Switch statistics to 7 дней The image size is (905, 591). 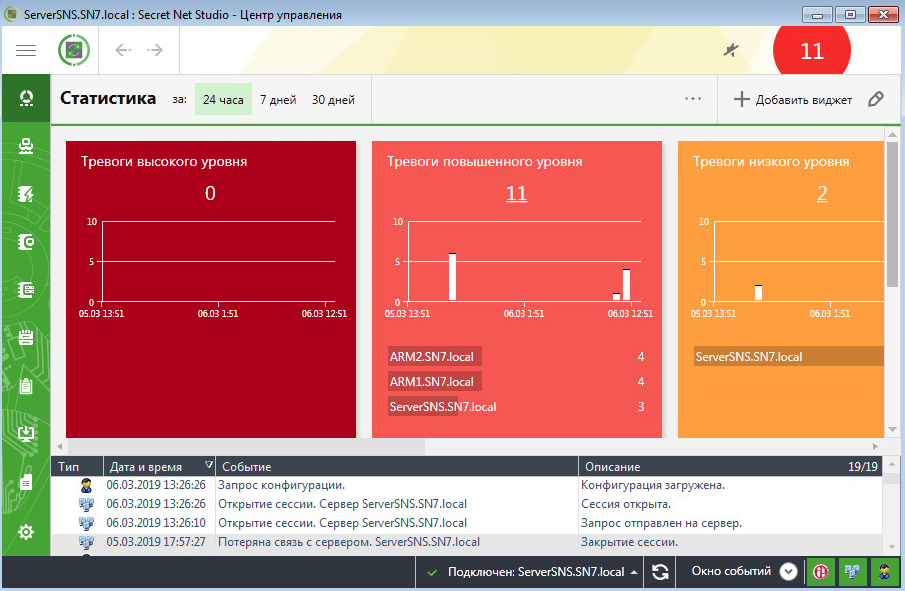278,99
